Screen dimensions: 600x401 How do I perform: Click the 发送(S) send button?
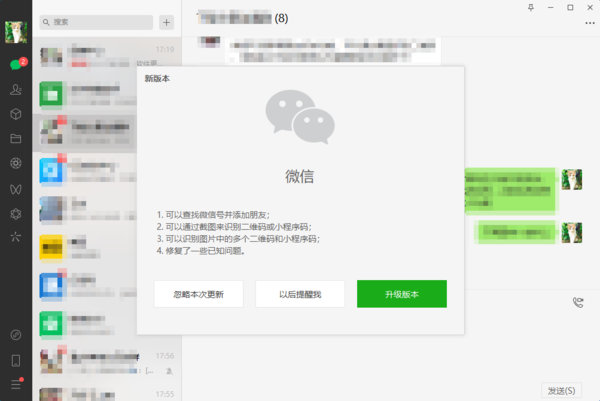point(561,391)
